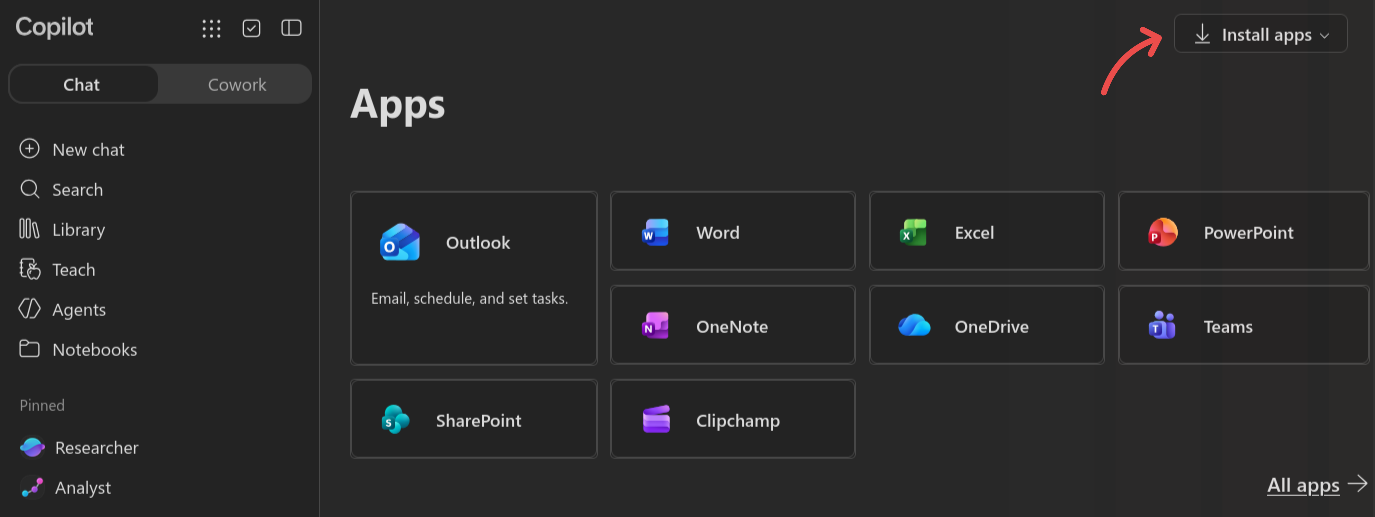Viewport: 1375px width, 517px height.
Task: Switch to the Chat tab
Action: coord(83,84)
